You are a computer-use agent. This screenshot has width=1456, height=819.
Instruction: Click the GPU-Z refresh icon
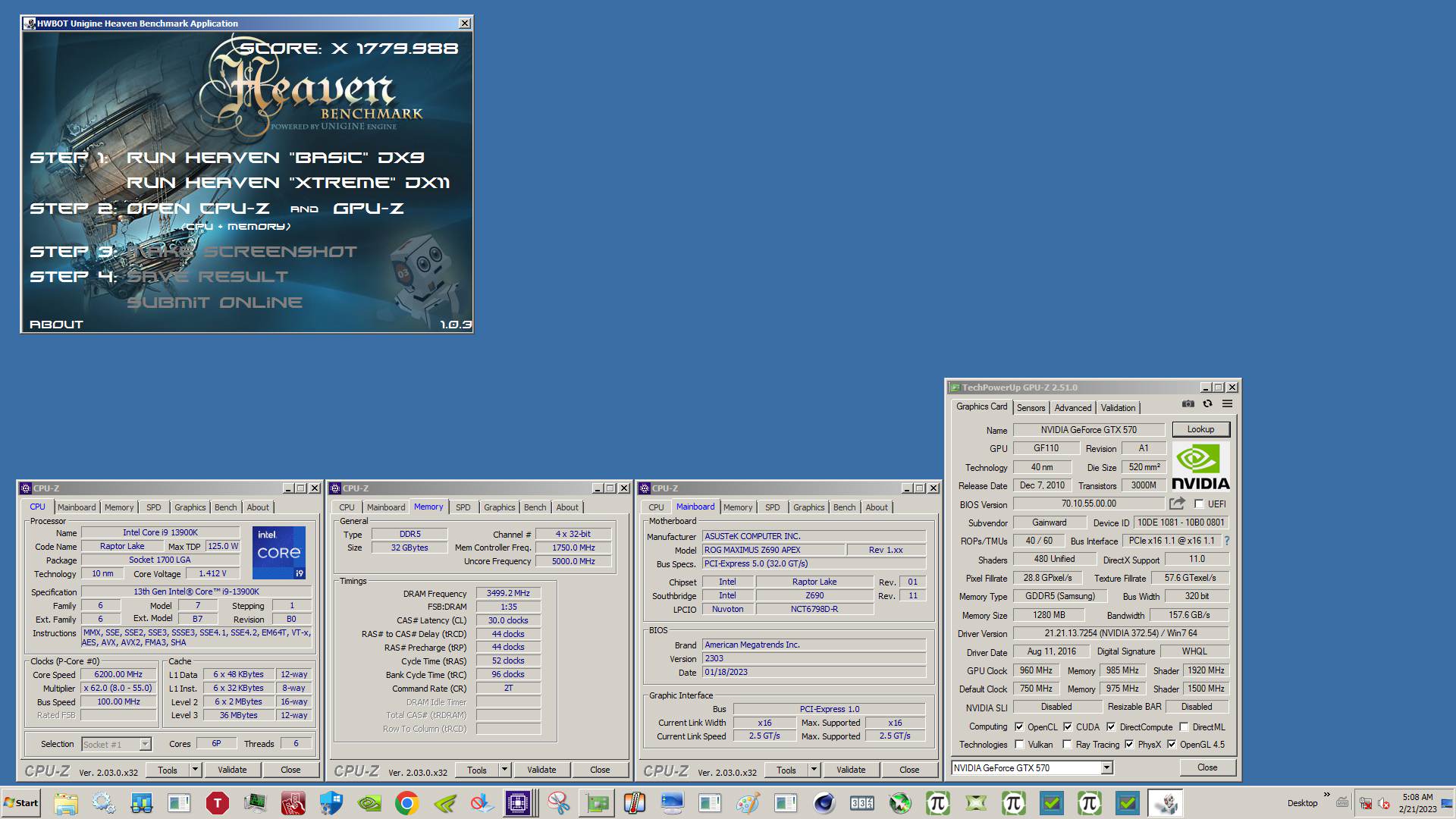click(x=1207, y=404)
